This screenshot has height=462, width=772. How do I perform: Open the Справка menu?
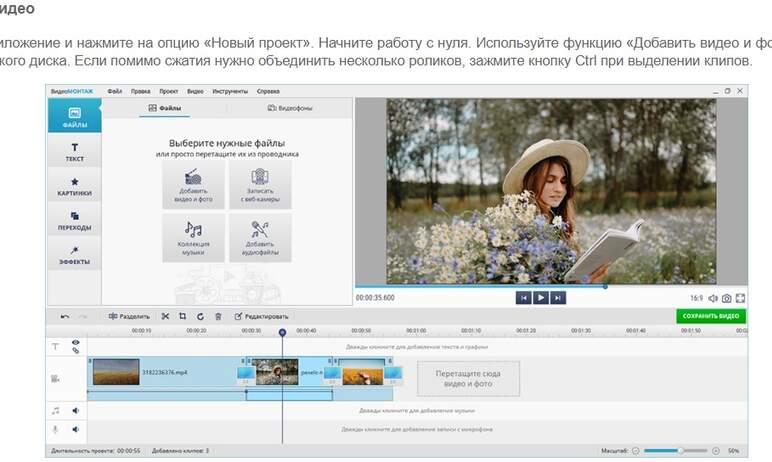point(268,91)
